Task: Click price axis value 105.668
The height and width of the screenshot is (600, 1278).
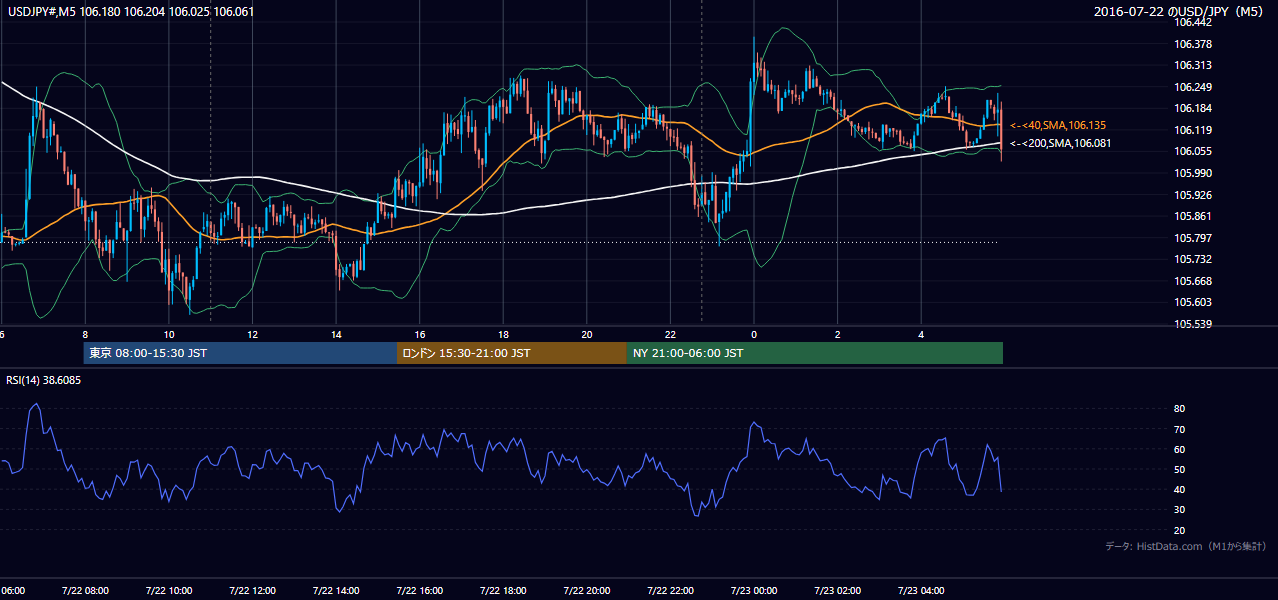Action: coord(1194,281)
